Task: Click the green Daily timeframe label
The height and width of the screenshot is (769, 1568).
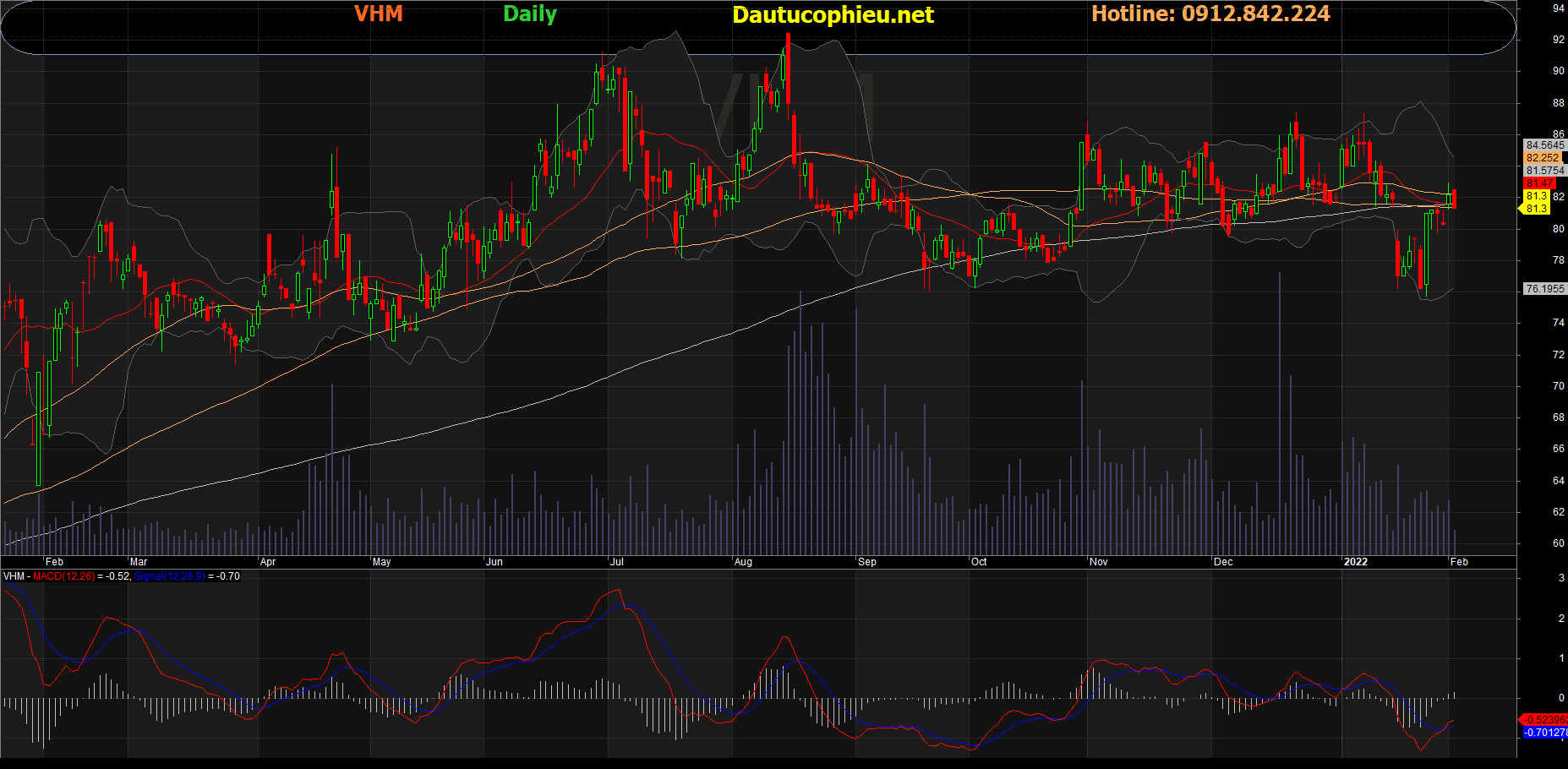Action: (x=530, y=14)
